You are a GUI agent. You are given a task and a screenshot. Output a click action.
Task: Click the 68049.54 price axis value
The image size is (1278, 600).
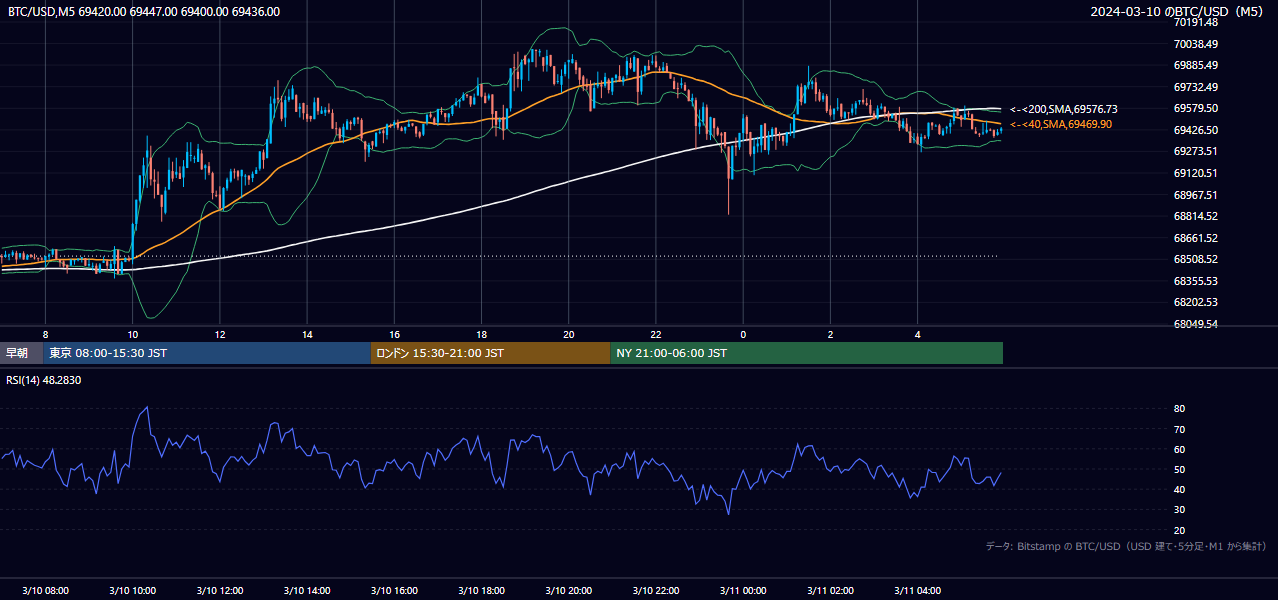(1196, 324)
